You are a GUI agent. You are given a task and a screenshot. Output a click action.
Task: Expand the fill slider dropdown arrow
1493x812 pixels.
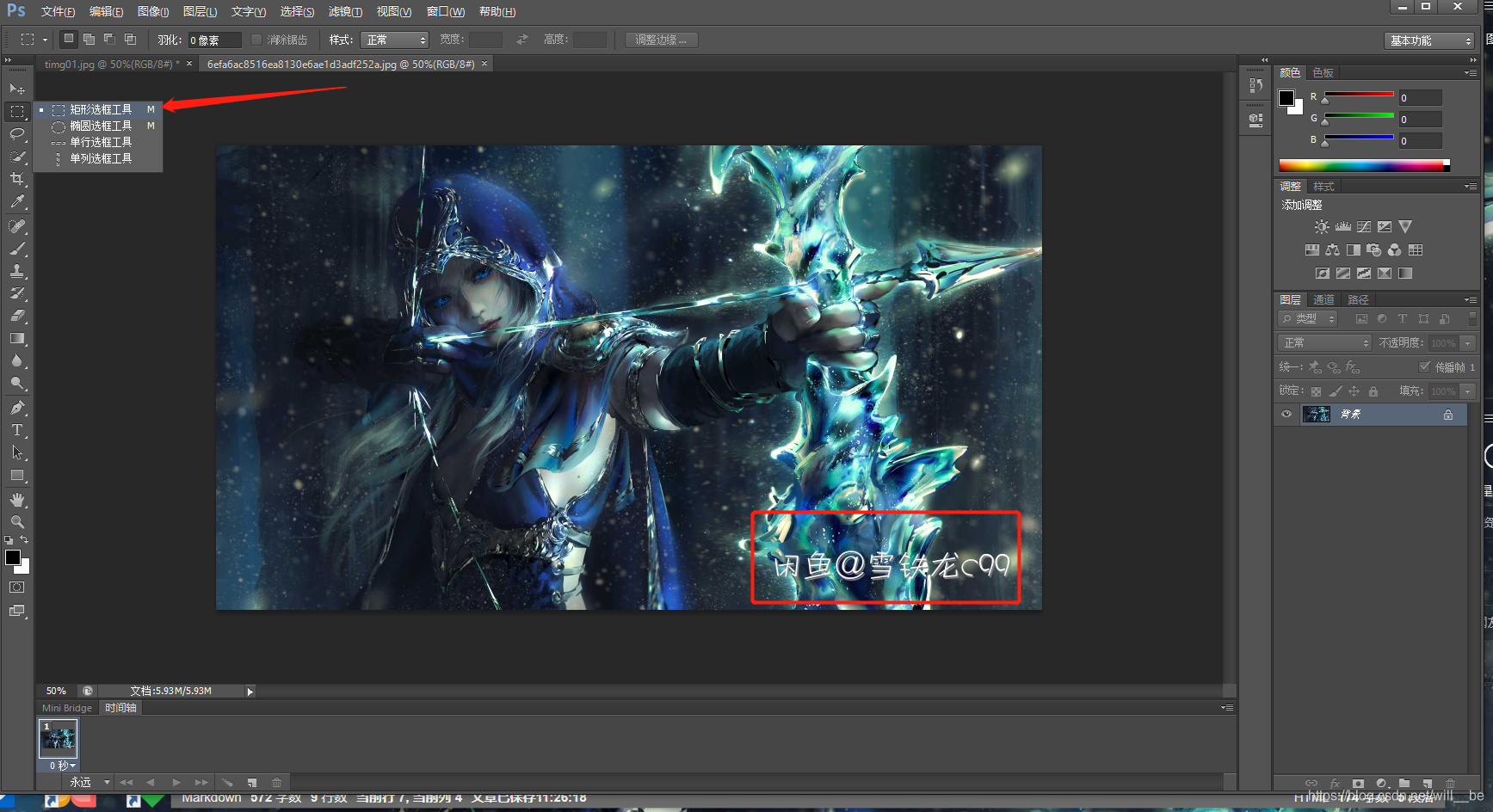[1467, 391]
